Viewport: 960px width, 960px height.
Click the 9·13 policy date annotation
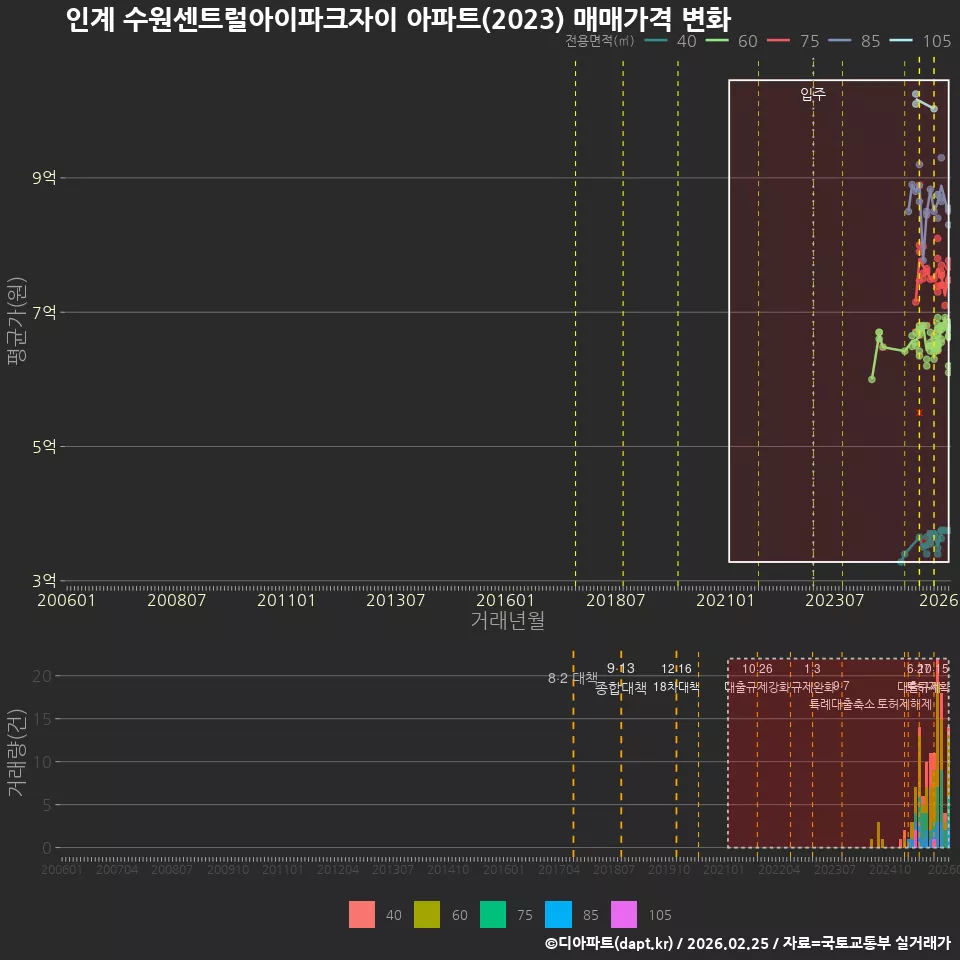pos(621,669)
